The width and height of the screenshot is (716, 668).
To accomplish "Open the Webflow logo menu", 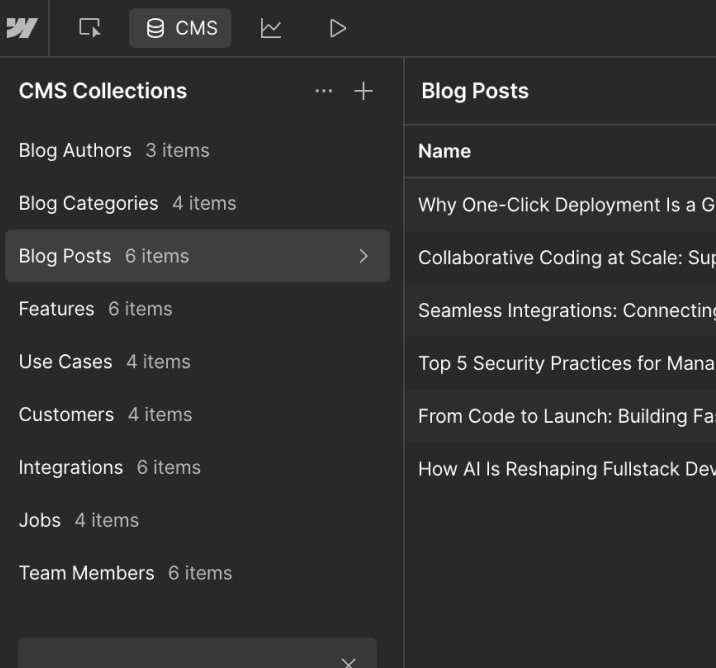I will [x=22, y=28].
